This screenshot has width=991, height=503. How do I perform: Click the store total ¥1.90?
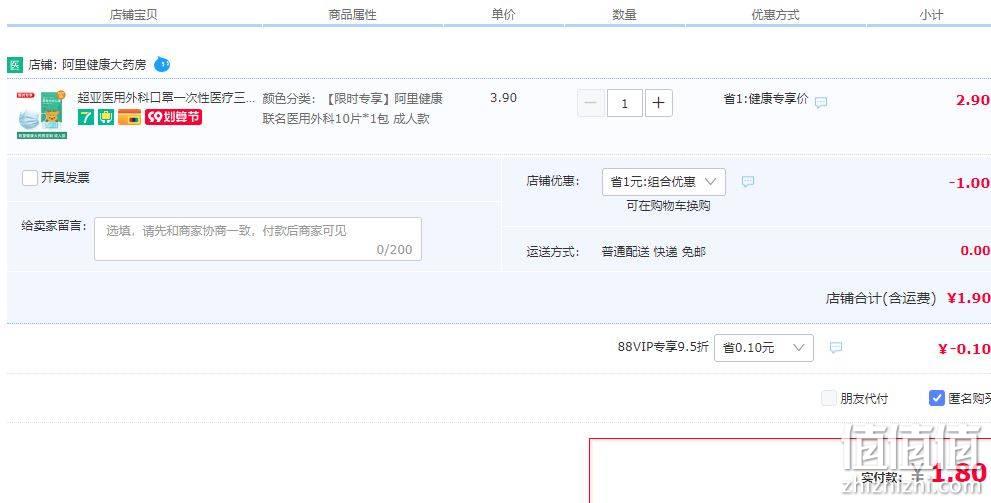pyautogui.click(x=968, y=298)
